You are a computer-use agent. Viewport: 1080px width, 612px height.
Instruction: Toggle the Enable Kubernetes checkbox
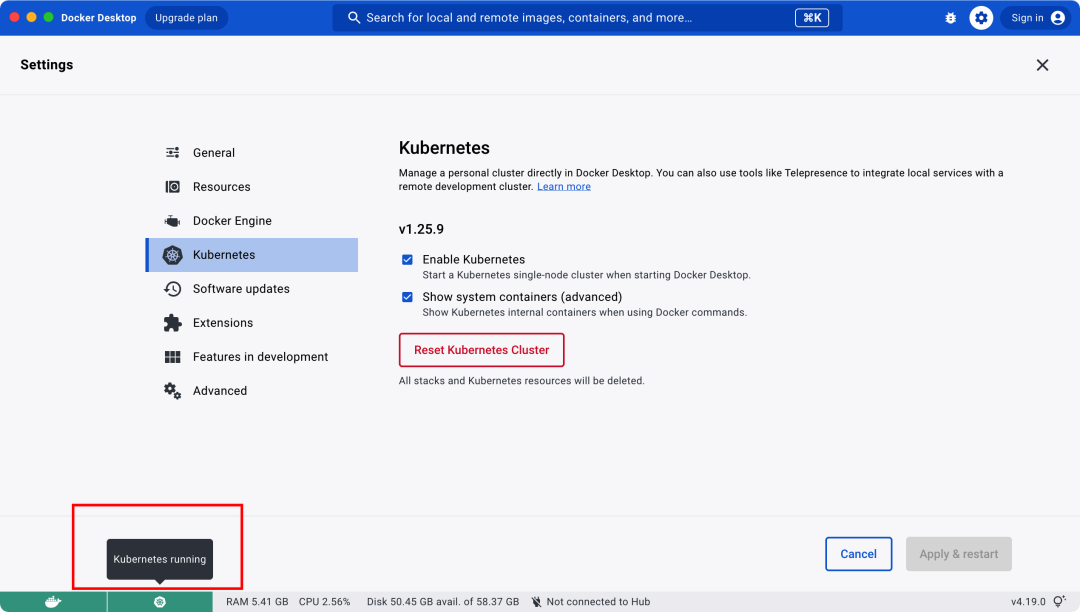click(408, 260)
